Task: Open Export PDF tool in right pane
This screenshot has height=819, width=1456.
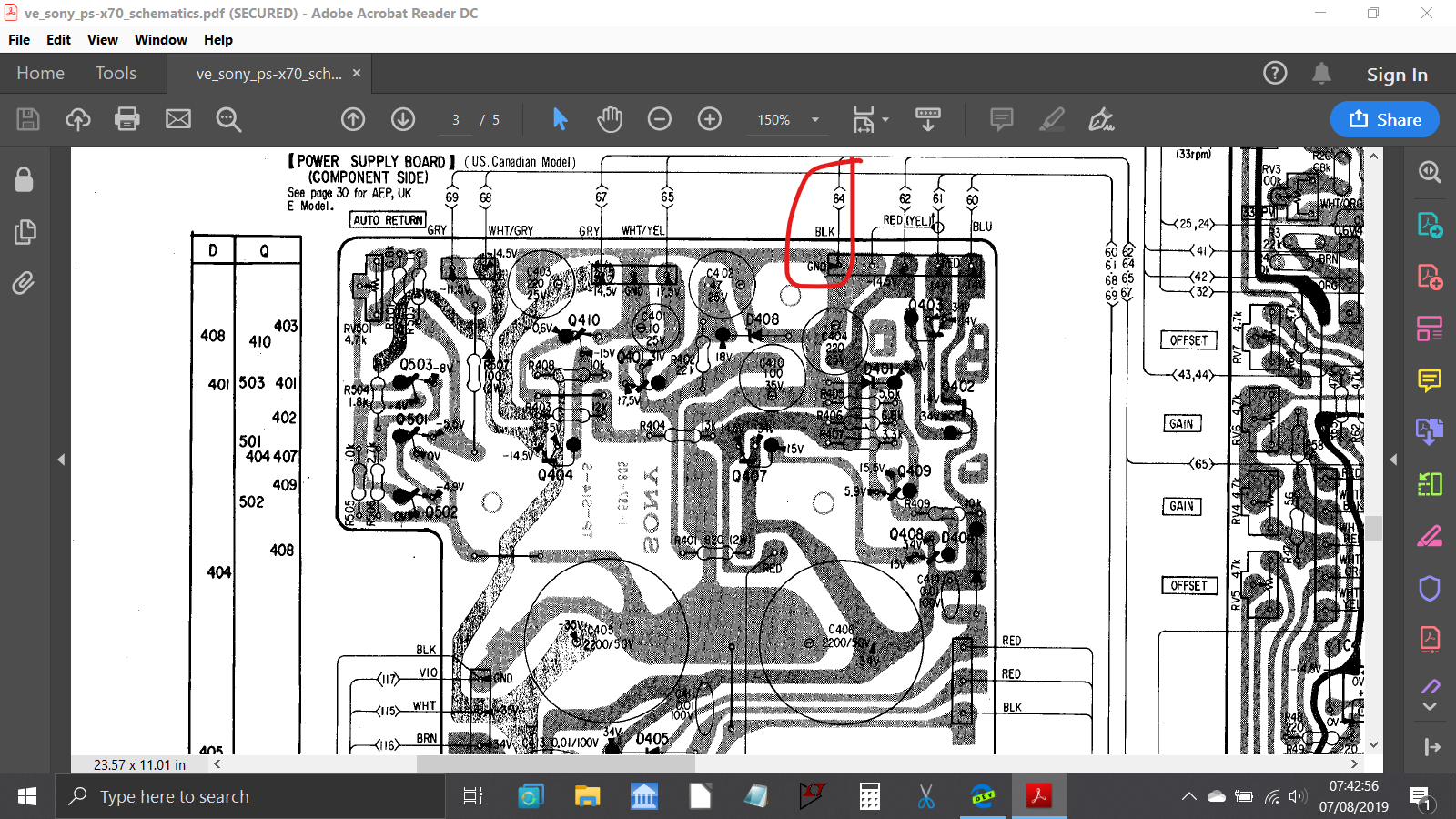Action: [x=1430, y=224]
